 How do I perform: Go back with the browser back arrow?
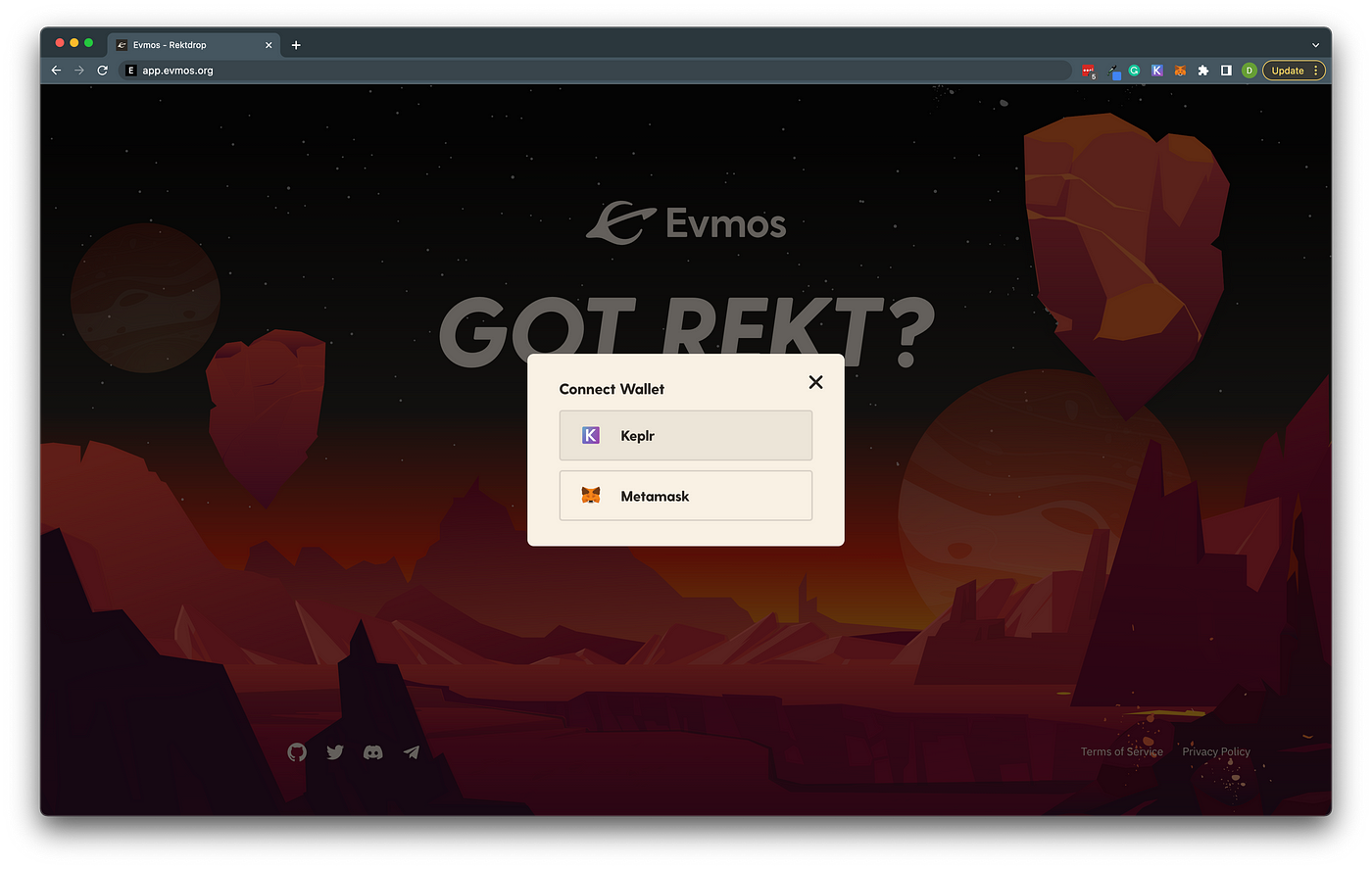pos(56,71)
